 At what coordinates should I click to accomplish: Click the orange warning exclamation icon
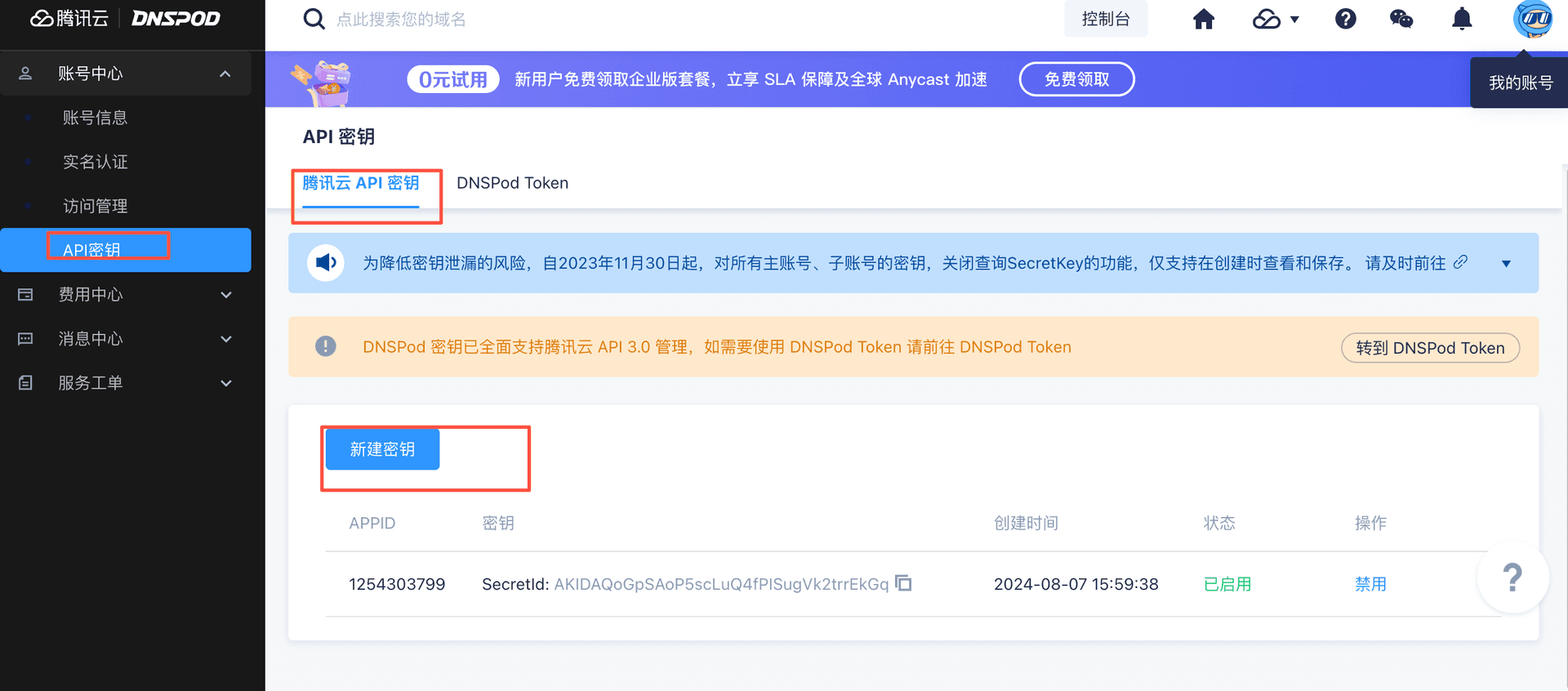tap(326, 346)
